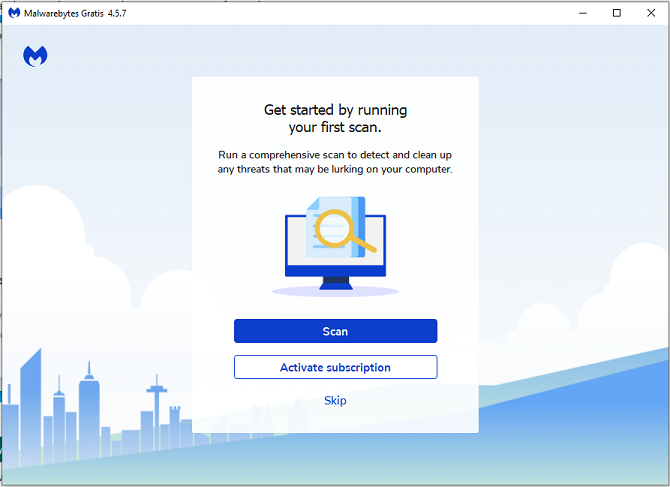Click the small Malwarebytes icon in title bar
670x487 pixels.
[x=14, y=13]
